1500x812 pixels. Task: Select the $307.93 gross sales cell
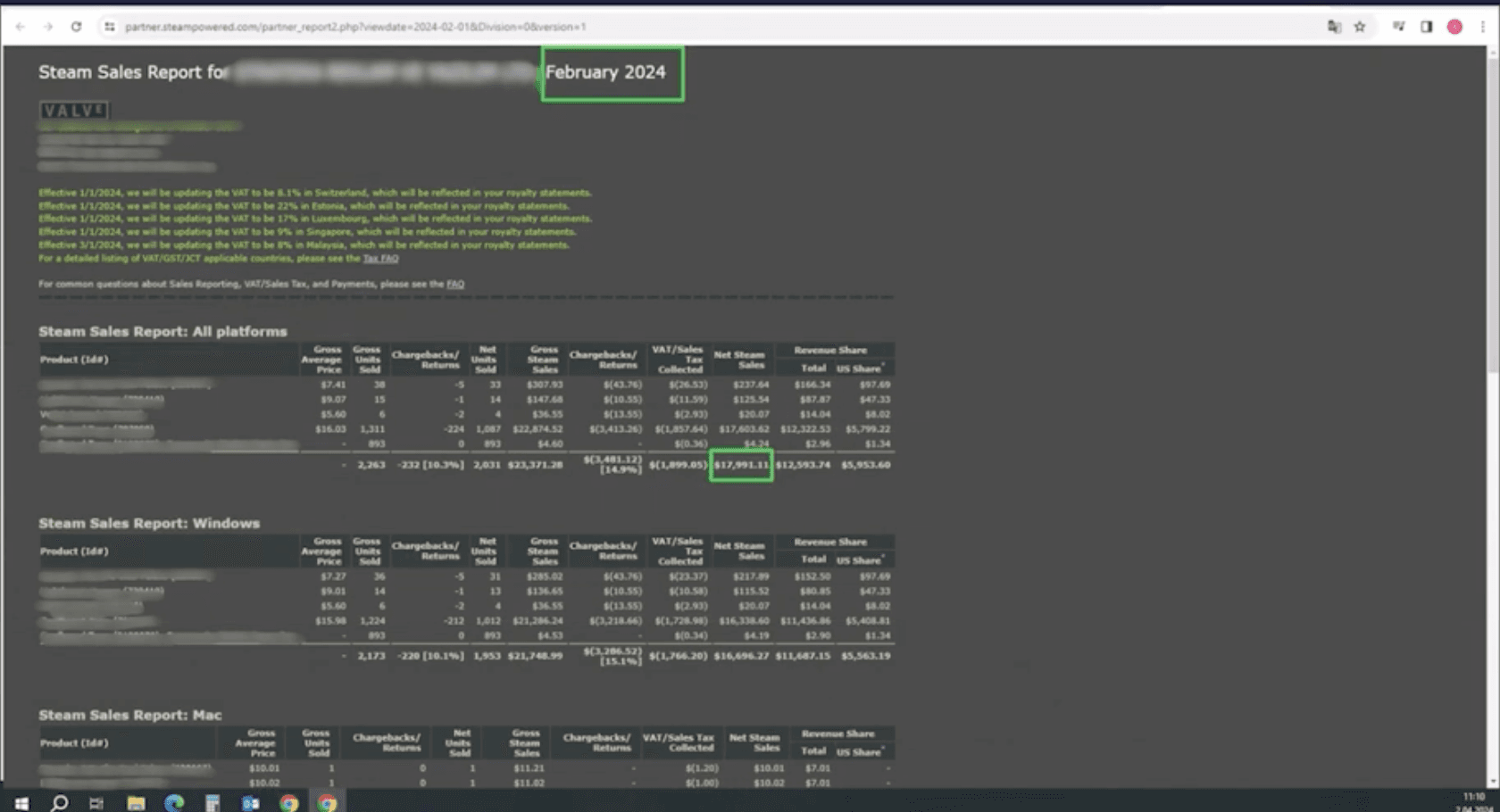(x=545, y=385)
